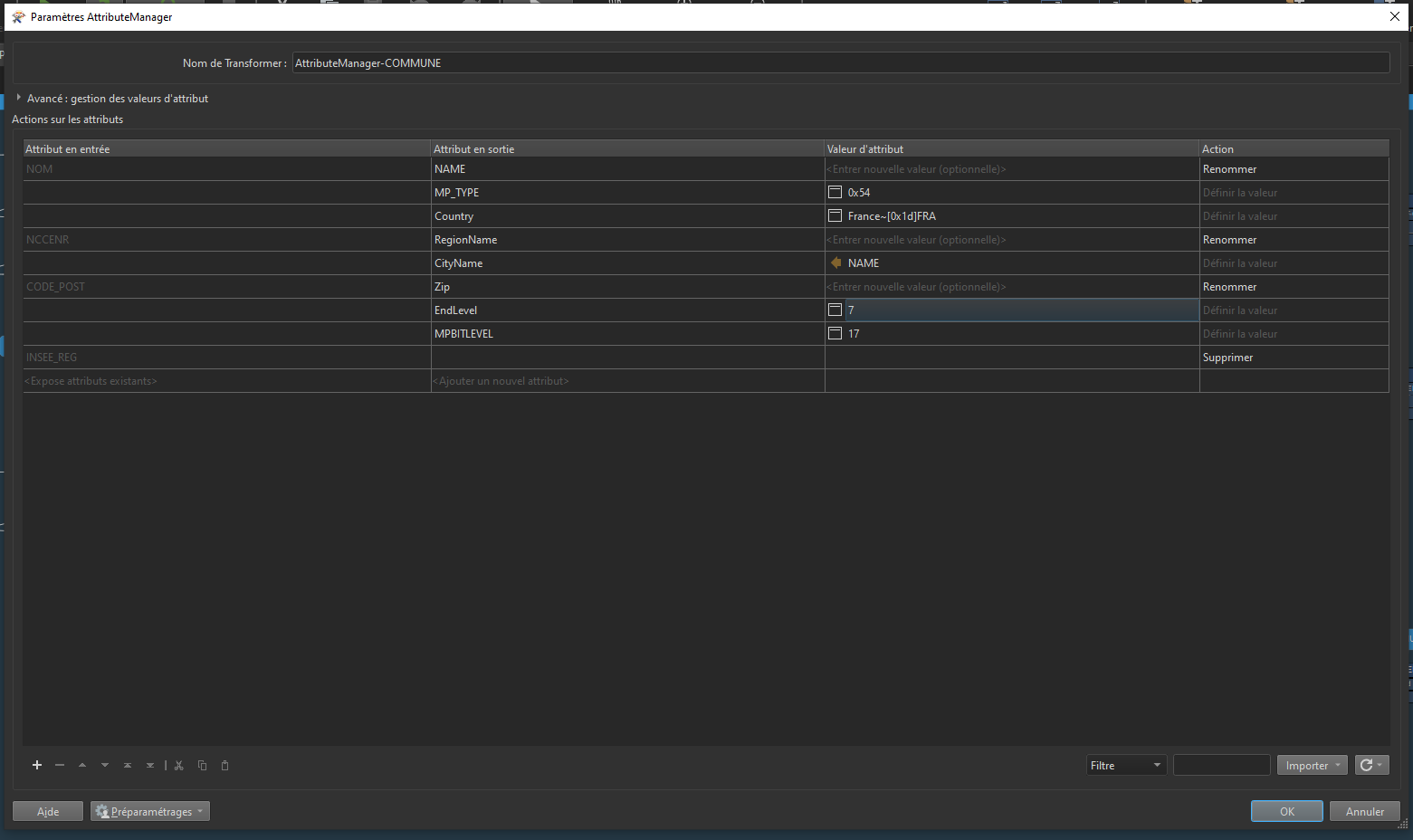1413x840 pixels.
Task: Click the Action column header
Action: coord(1294,148)
